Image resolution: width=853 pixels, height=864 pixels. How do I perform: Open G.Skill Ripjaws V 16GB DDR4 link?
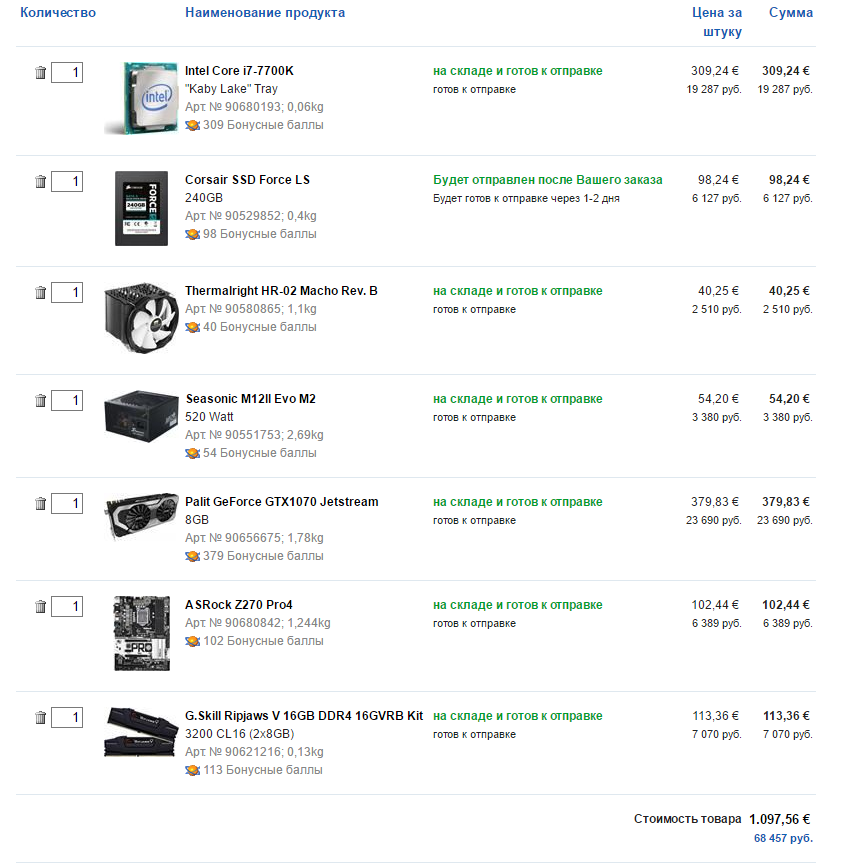[304, 715]
